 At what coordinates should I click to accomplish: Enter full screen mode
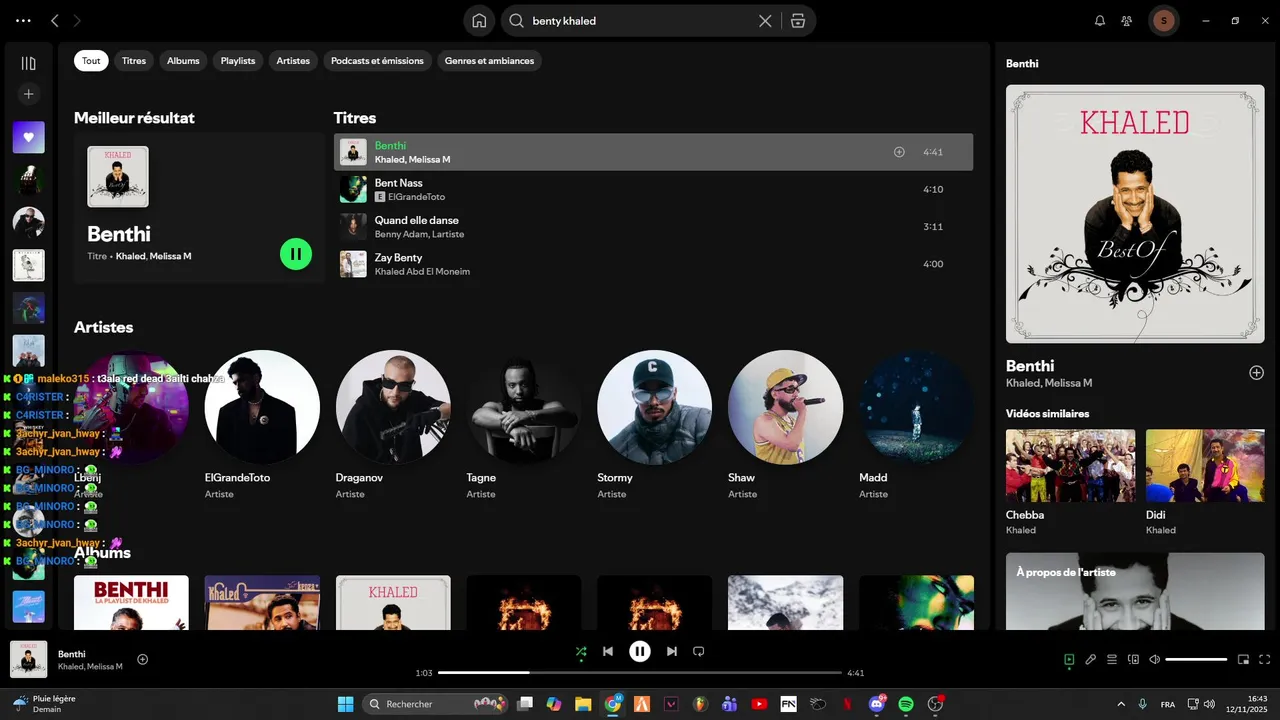(1265, 659)
